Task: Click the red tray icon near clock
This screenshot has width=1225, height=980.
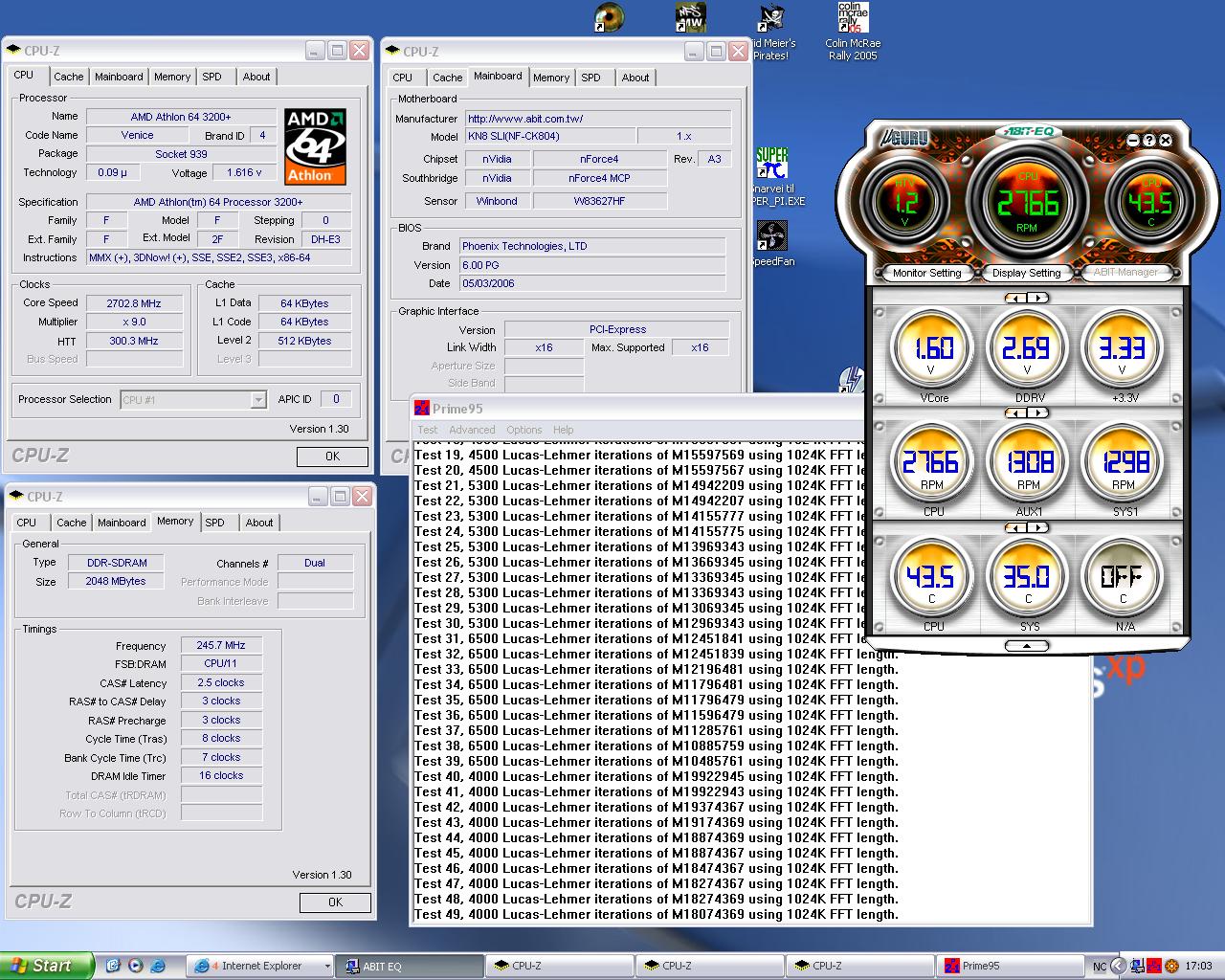Action: click(1153, 966)
